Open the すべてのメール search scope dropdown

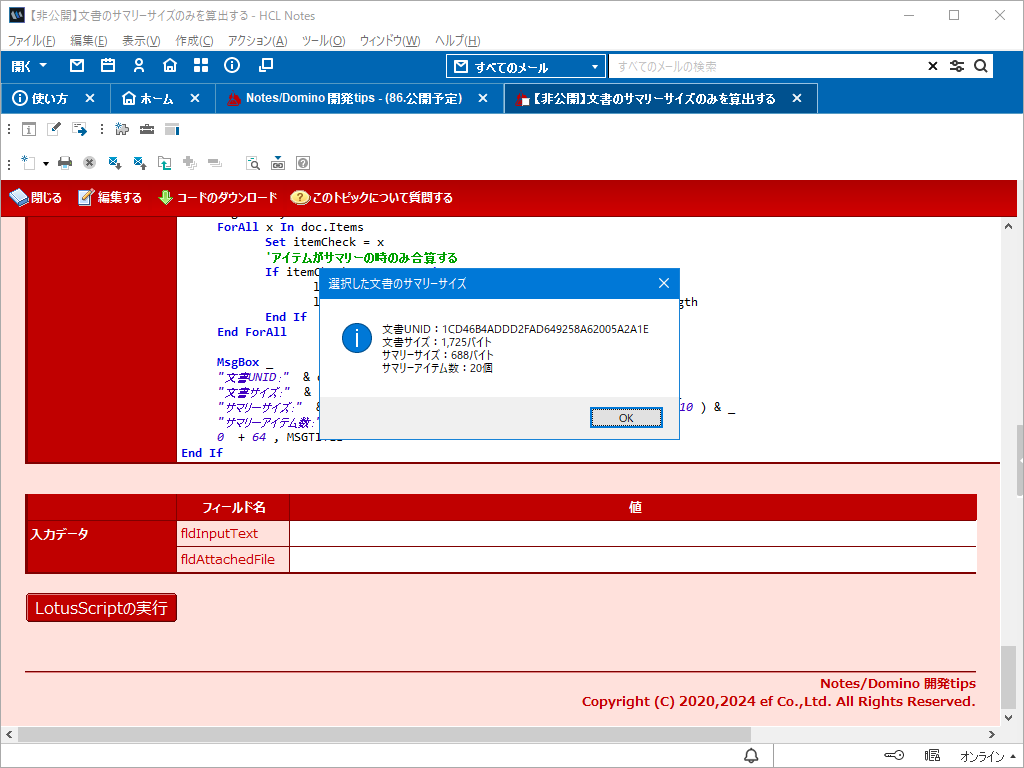coord(526,67)
